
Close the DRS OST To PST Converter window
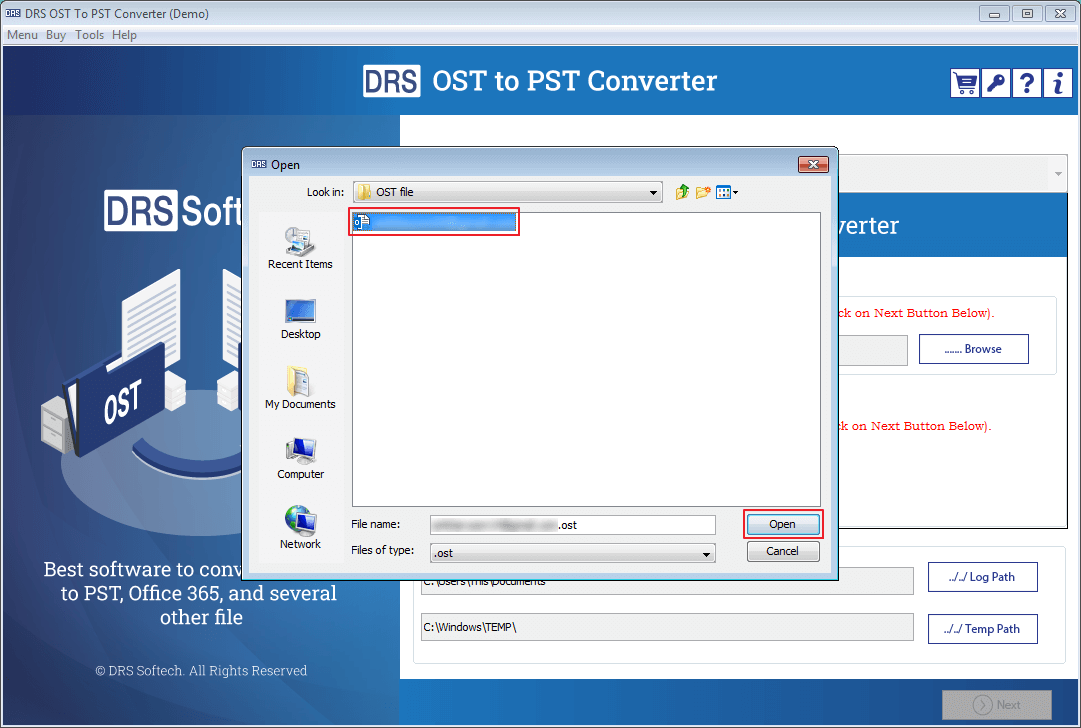pos(1060,13)
